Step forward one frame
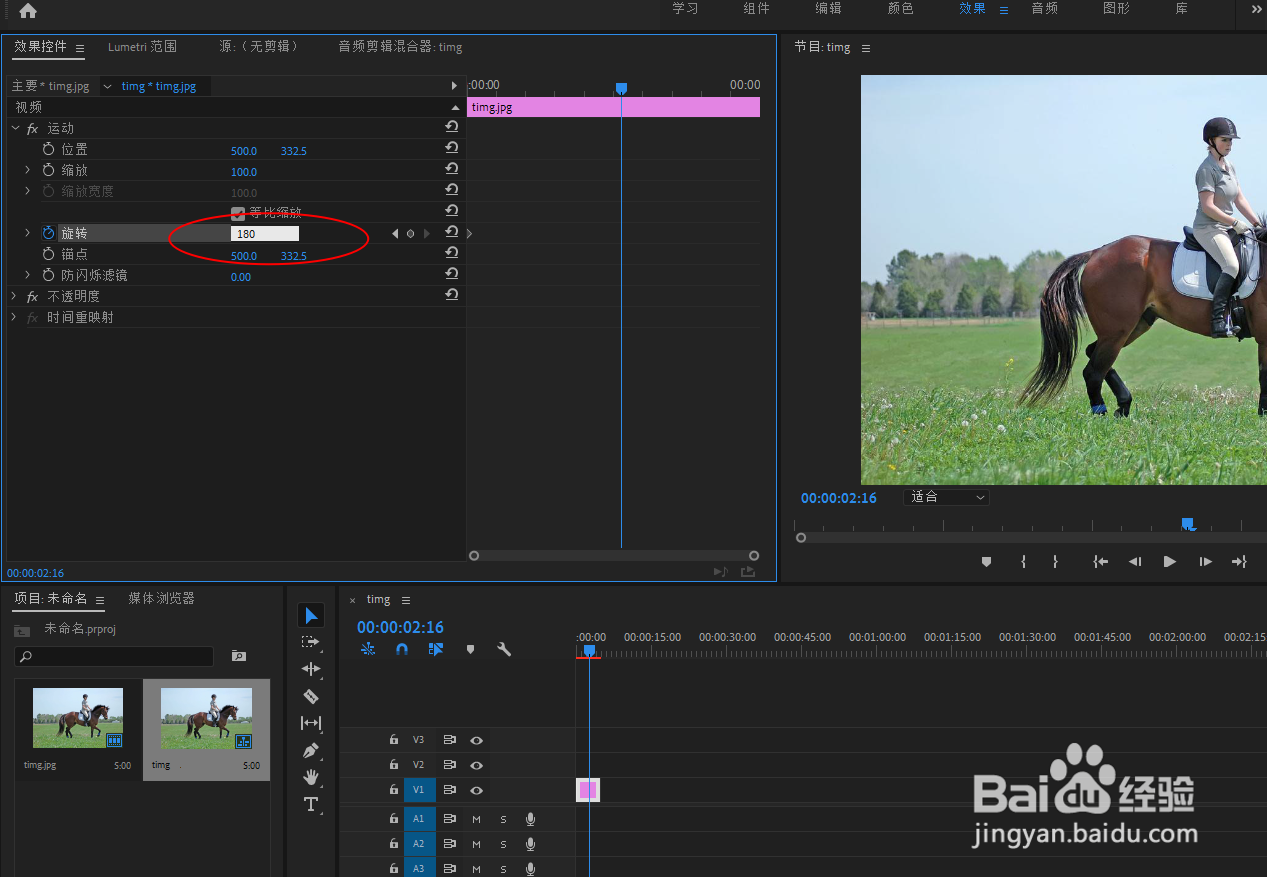1267x877 pixels. 1205,562
